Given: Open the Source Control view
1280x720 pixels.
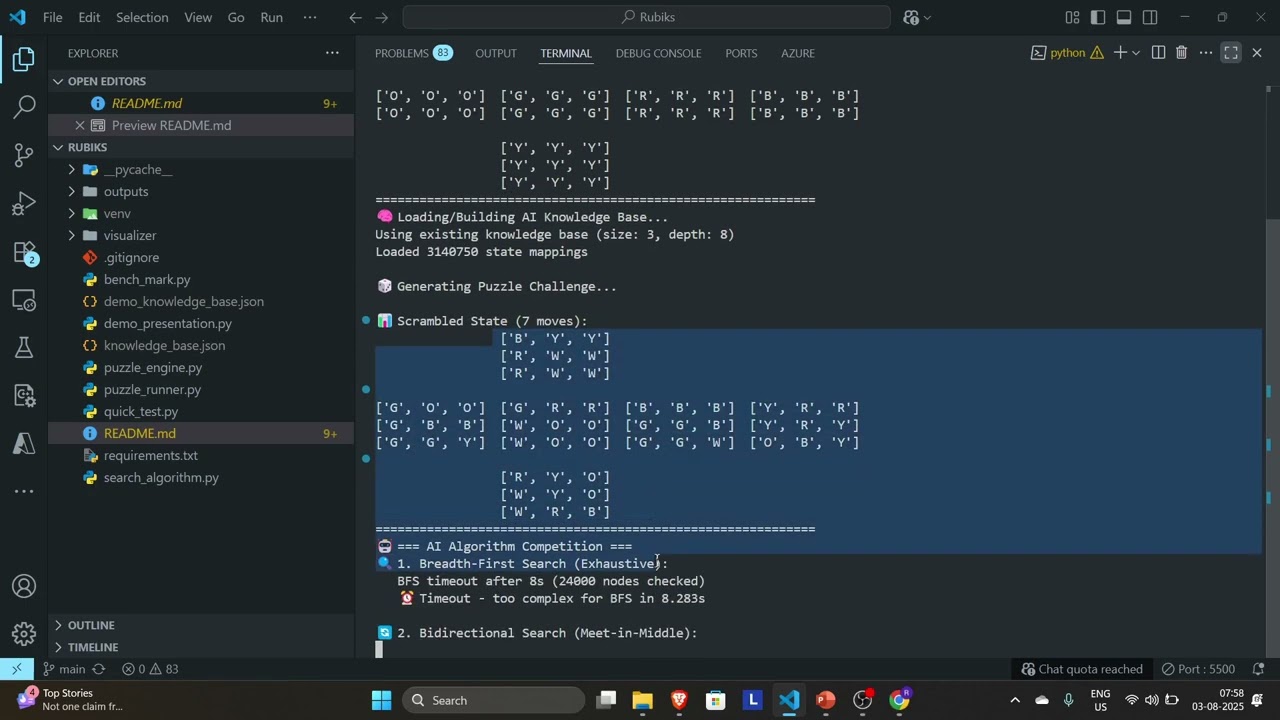Looking at the screenshot, I should (x=24, y=155).
